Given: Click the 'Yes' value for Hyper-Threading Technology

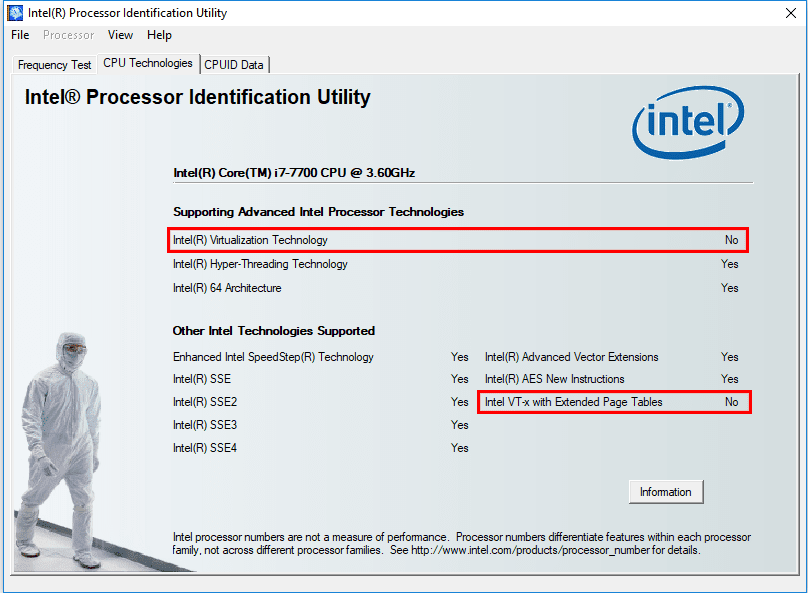Looking at the screenshot, I should 729,264.
